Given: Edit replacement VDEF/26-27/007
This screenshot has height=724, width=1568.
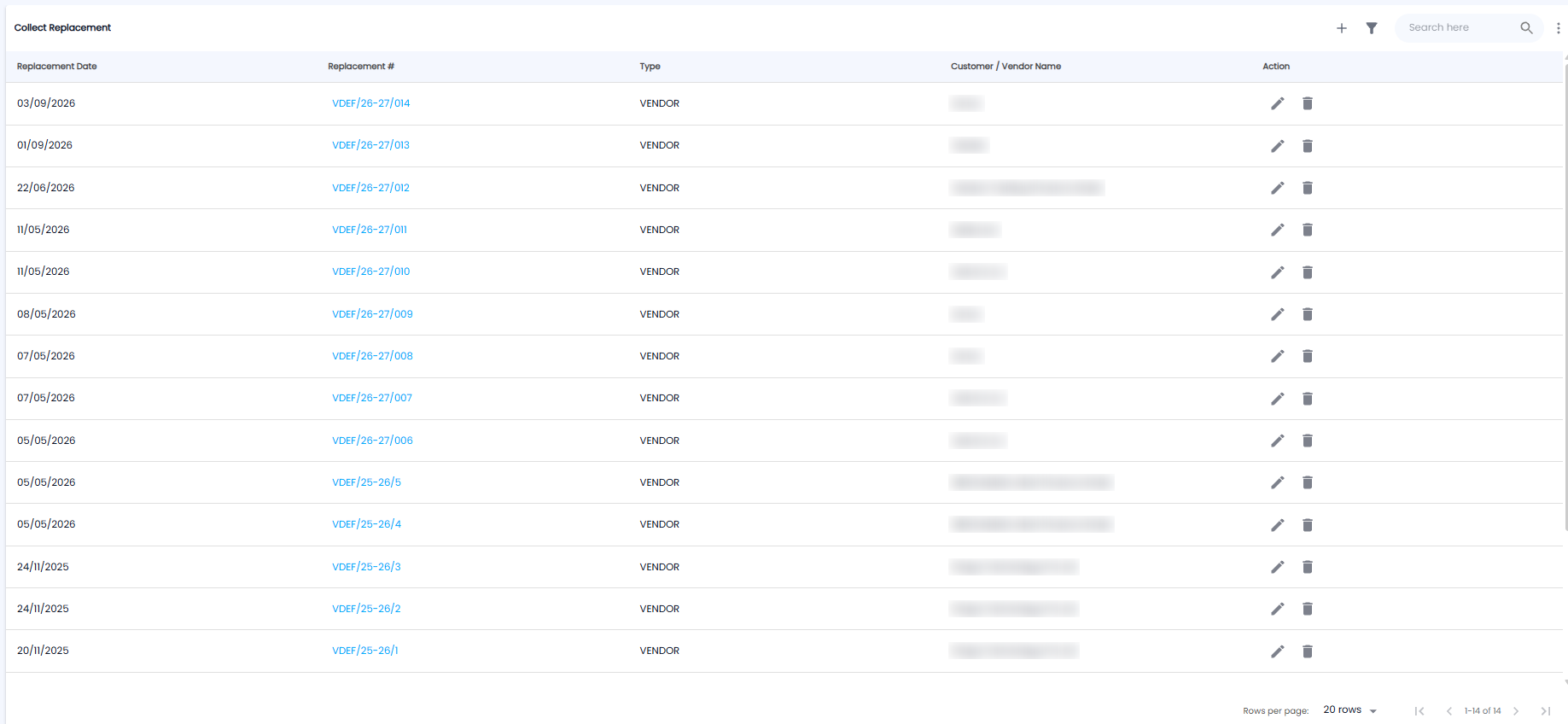Looking at the screenshot, I should pos(1278,399).
